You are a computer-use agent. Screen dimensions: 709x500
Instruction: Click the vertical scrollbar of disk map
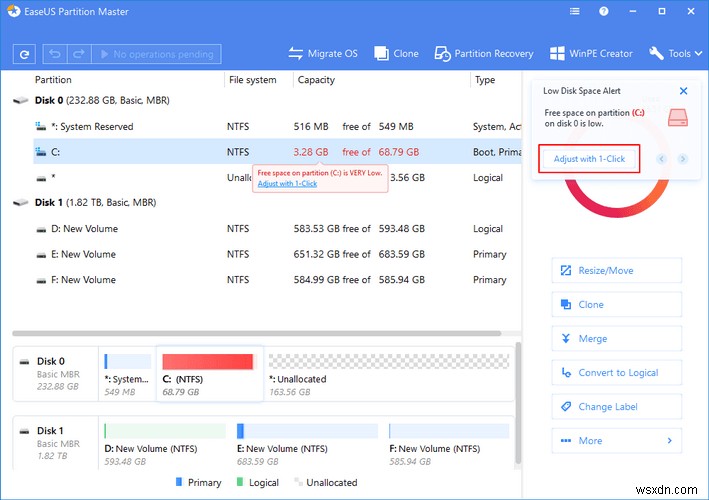coord(518,402)
